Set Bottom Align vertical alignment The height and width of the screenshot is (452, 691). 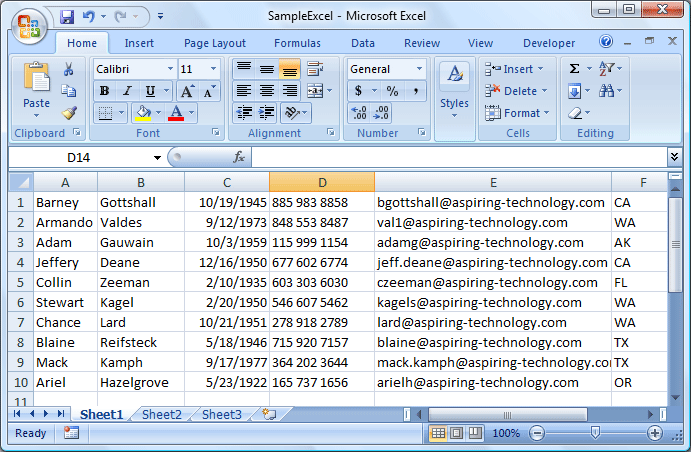coord(289,69)
